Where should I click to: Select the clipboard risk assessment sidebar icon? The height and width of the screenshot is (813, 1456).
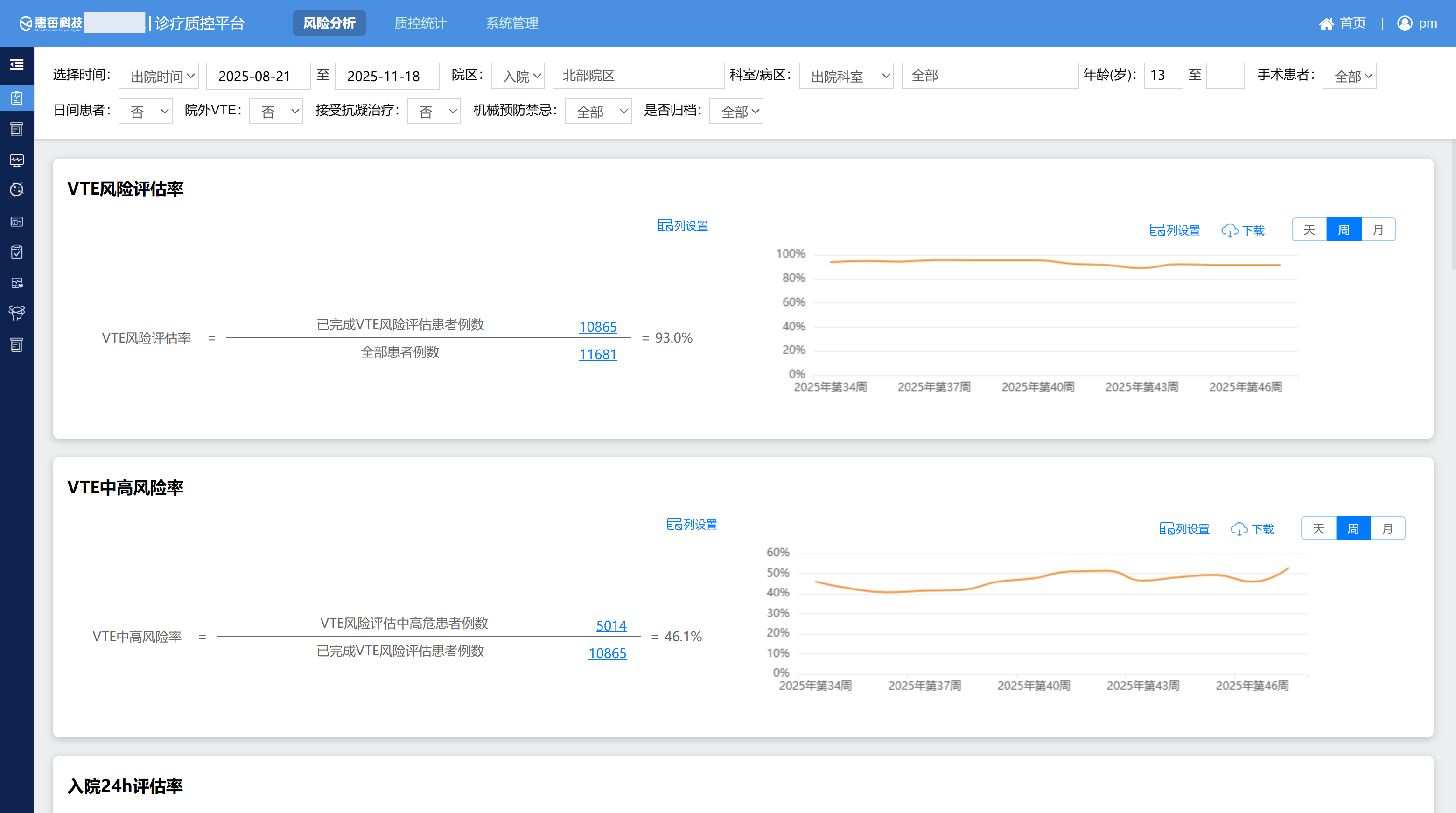[17, 98]
